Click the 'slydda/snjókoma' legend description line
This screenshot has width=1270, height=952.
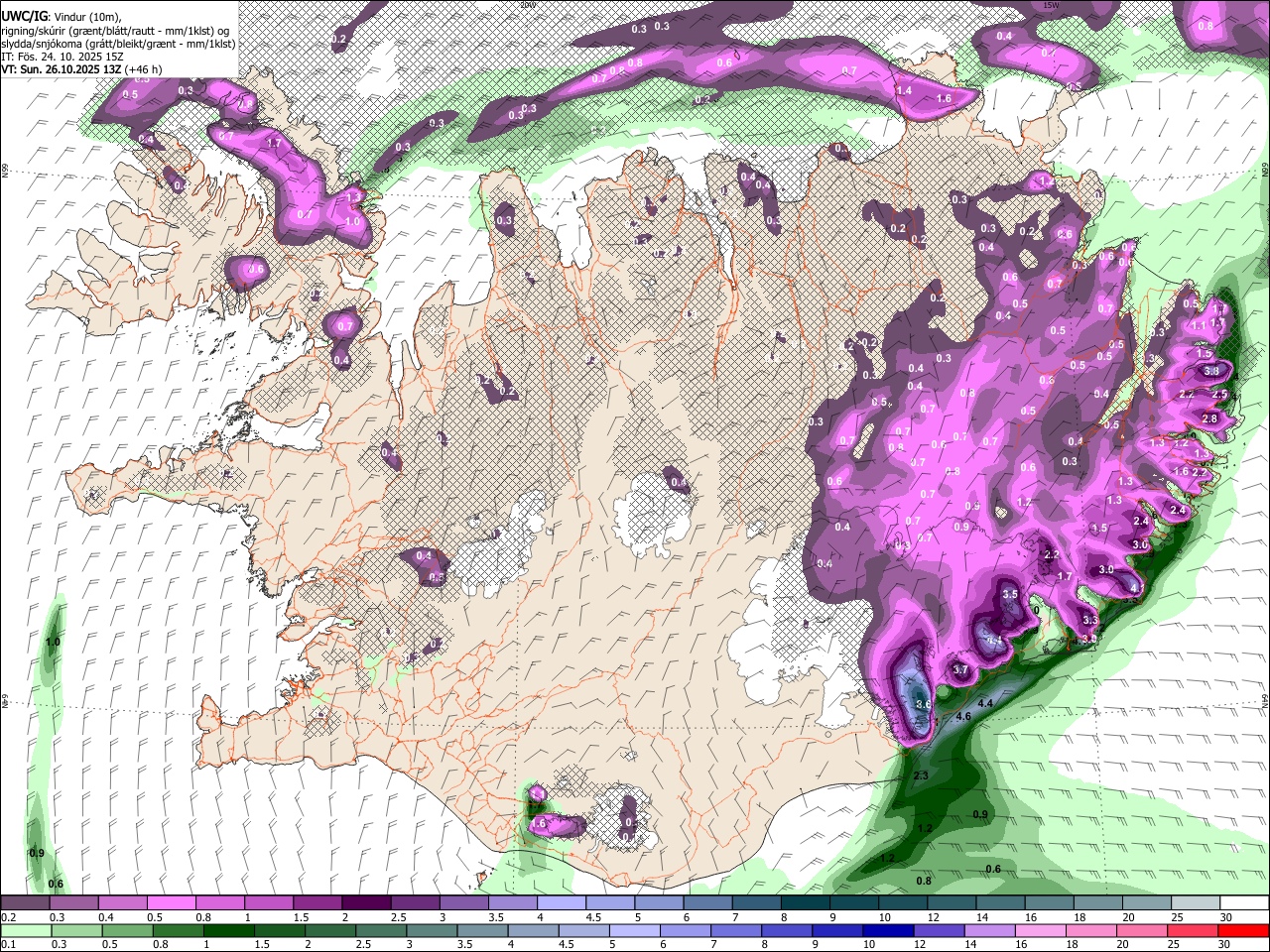118,44
